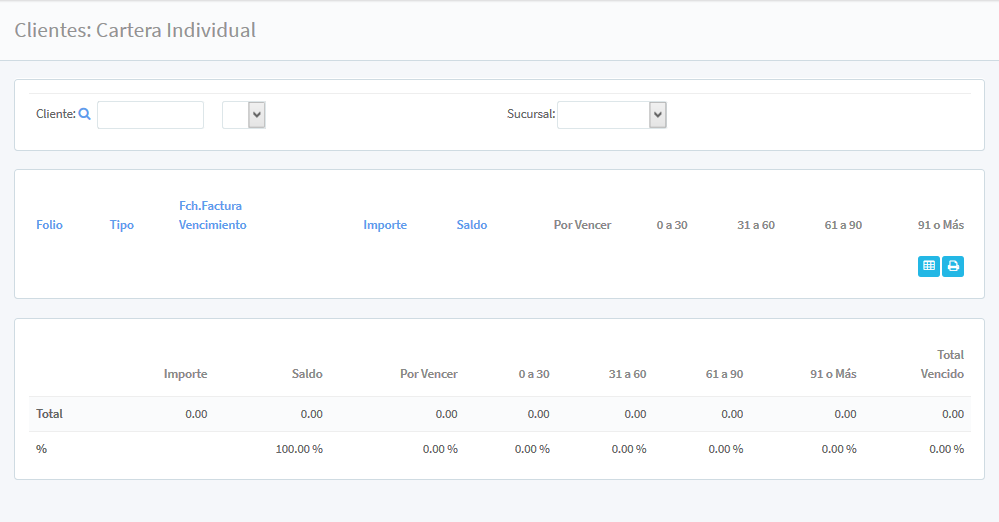Click the 0 a 30 header in the detail table

[x=672, y=225]
